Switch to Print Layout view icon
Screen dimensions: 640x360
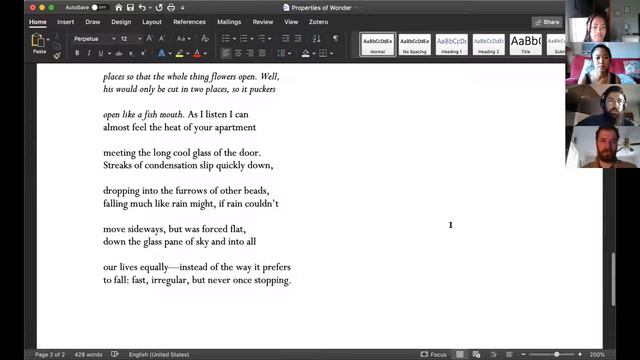pyautogui.click(x=460, y=354)
